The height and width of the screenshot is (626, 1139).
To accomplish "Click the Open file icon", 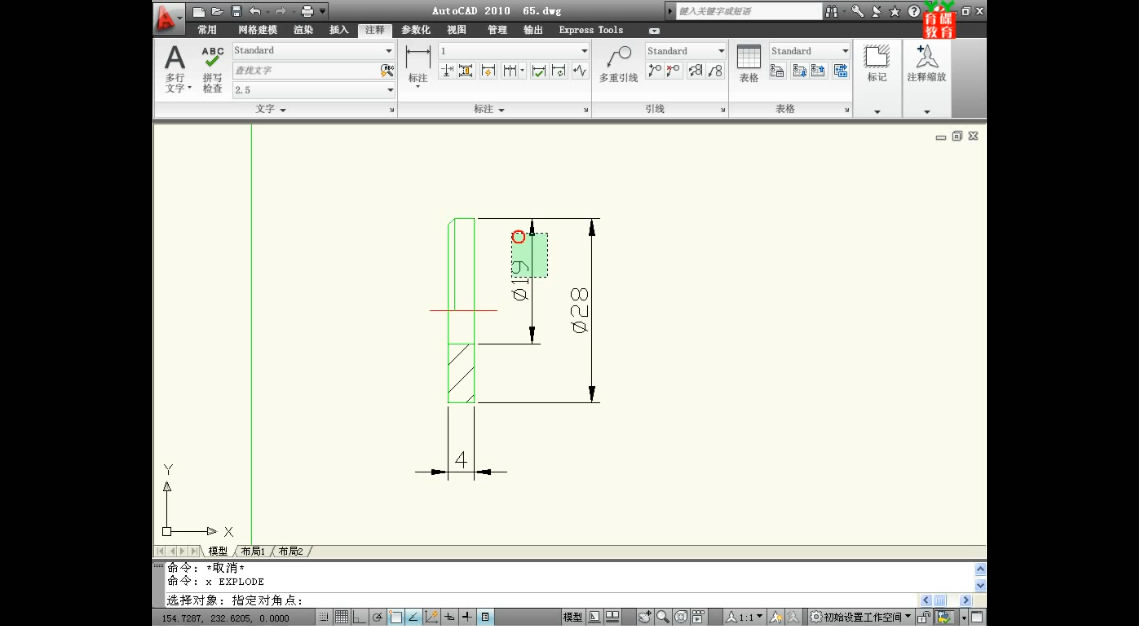I will pos(217,11).
